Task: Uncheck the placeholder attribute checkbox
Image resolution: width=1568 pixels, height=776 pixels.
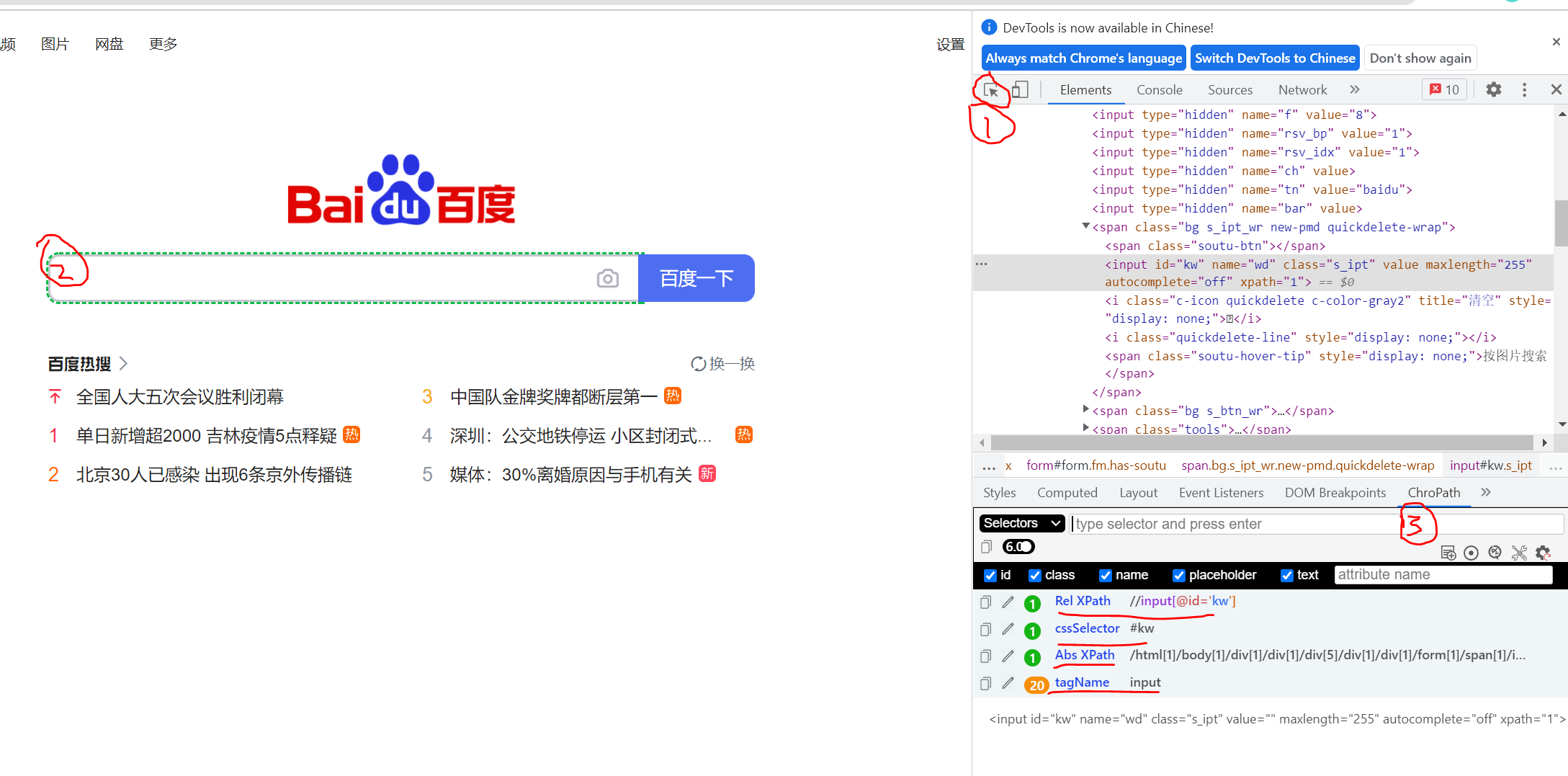Action: point(1179,575)
